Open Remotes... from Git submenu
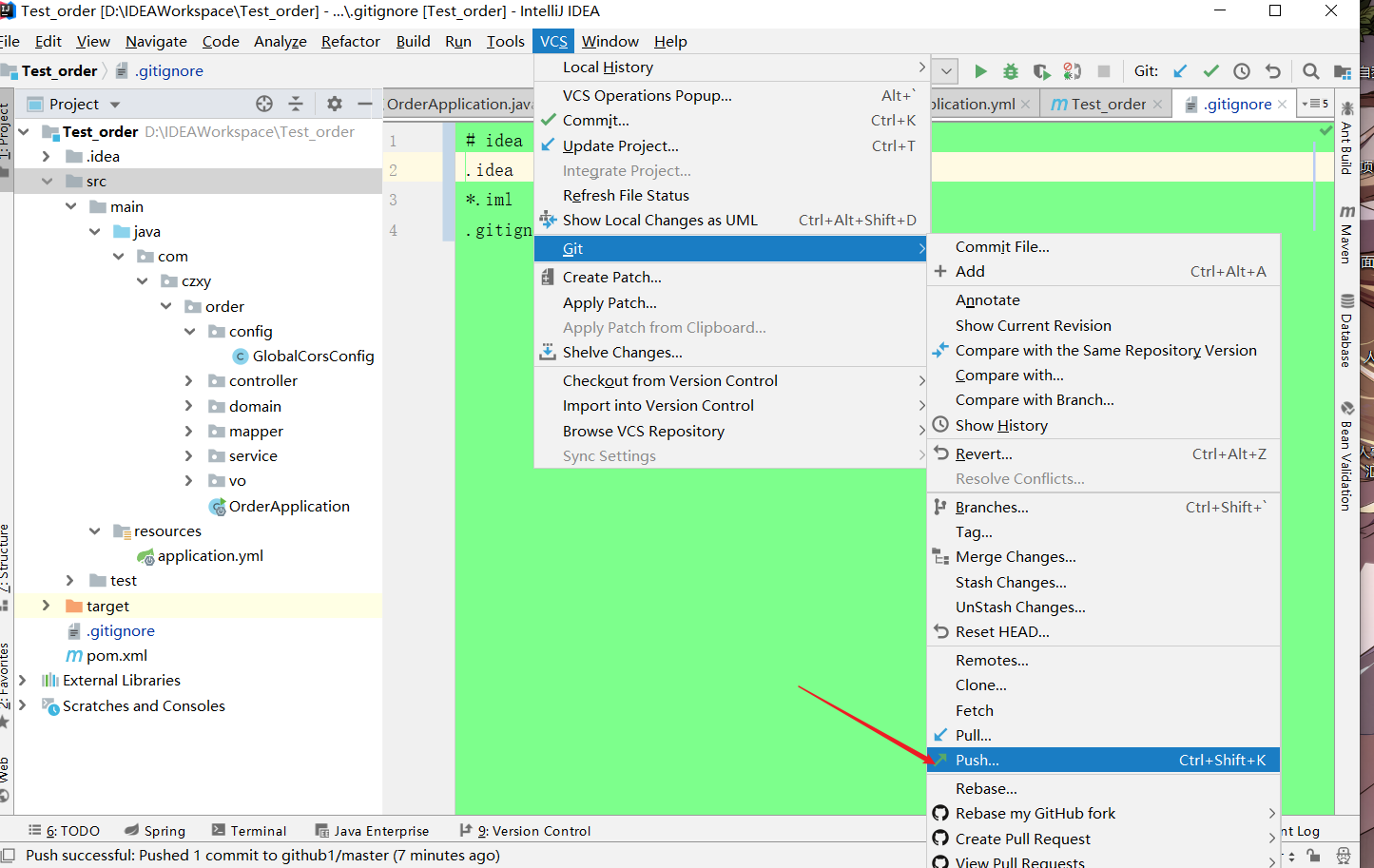 click(1103, 660)
